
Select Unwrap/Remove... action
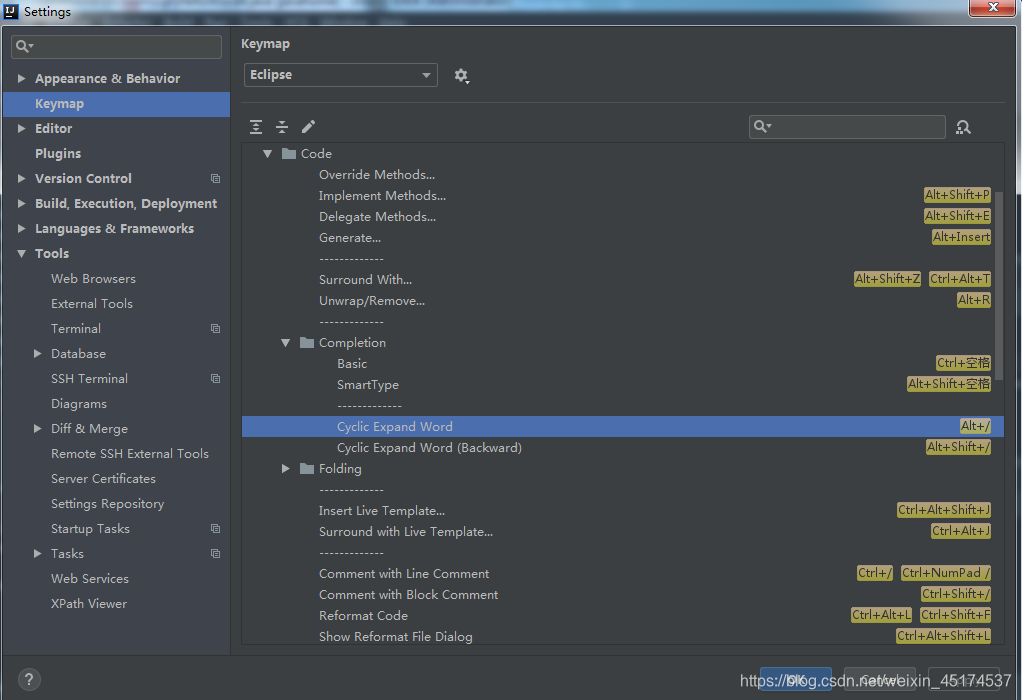[372, 300]
